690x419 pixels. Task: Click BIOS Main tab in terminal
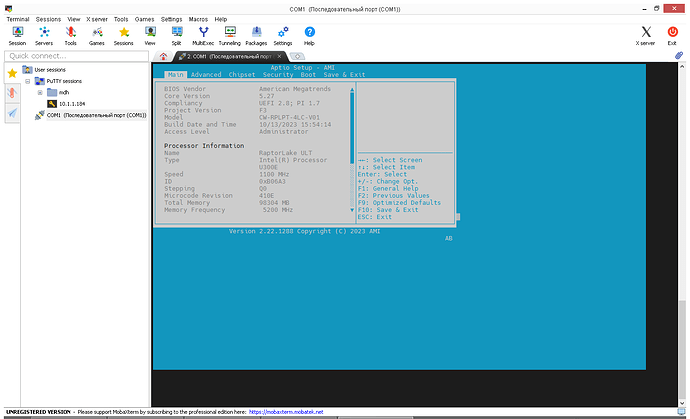(x=176, y=75)
